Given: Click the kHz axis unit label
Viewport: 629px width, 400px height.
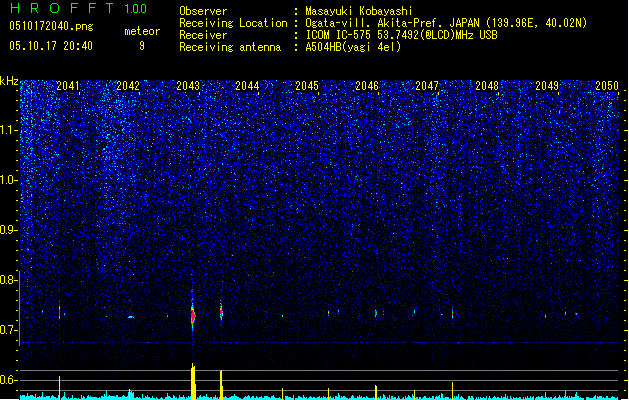Looking at the screenshot, I should tap(9, 81).
